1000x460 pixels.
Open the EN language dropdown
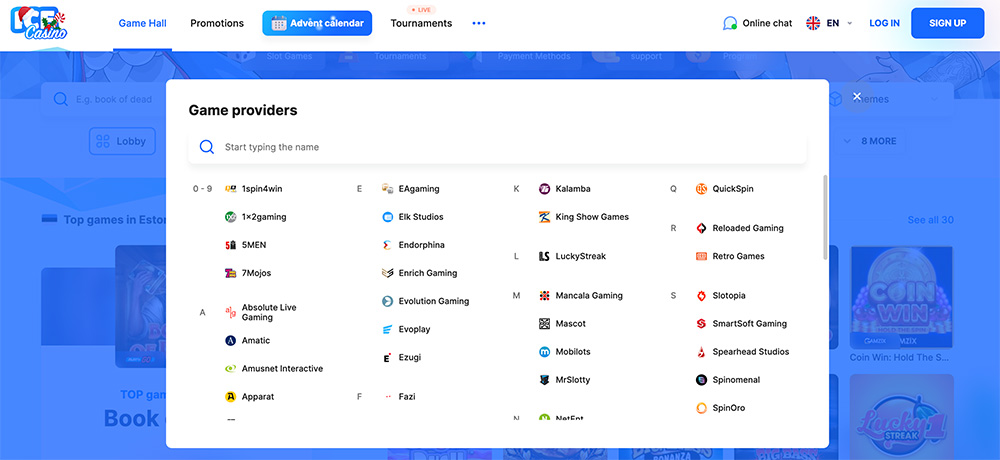click(x=829, y=23)
